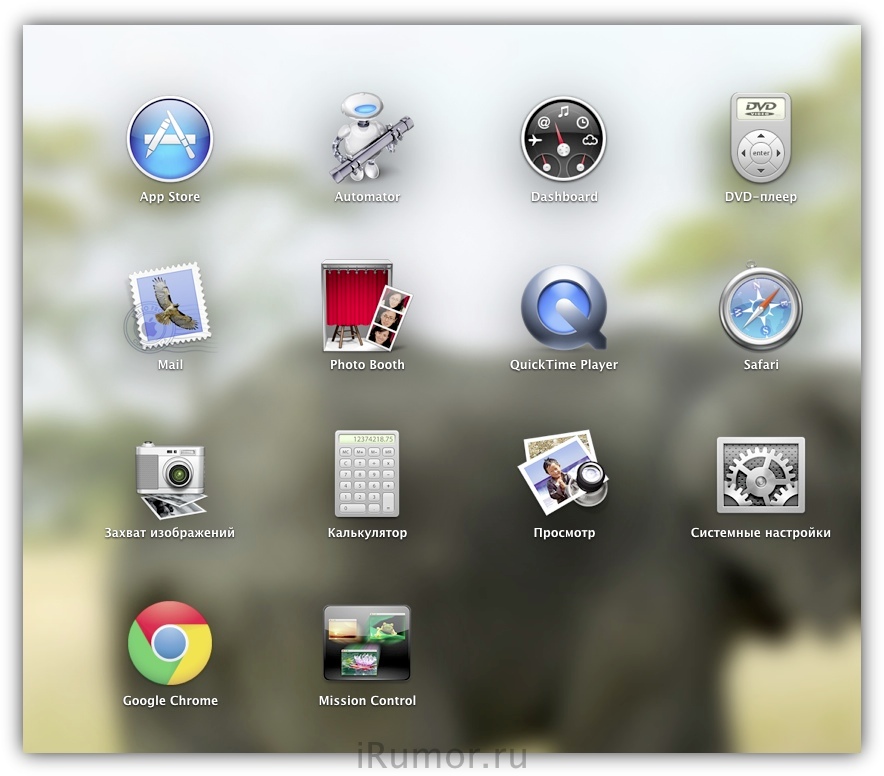Image resolution: width=884 pixels, height=776 pixels.
Task: Launch Photo Booth icon
Action: 367,306
